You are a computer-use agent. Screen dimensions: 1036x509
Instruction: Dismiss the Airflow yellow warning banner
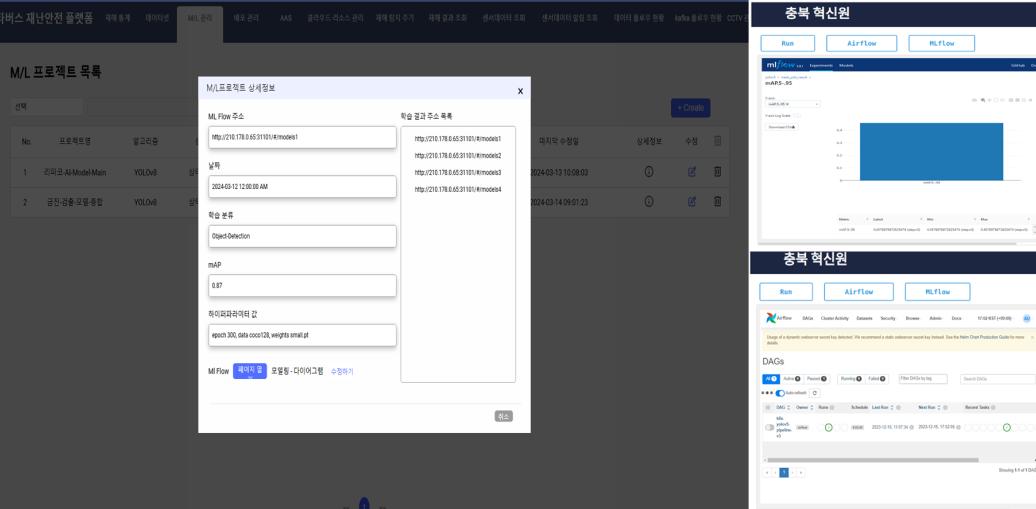click(x=1032, y=337)
